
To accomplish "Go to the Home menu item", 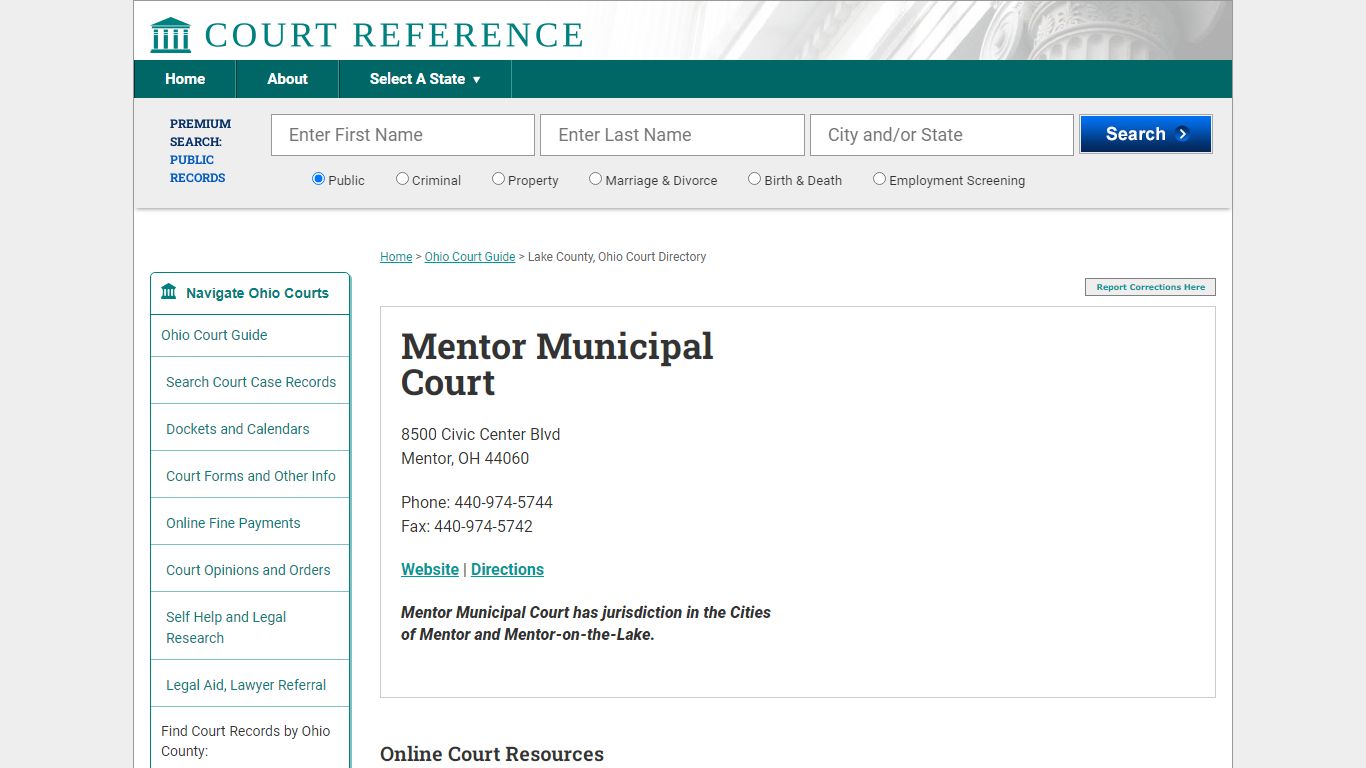I will click(185, 79).
